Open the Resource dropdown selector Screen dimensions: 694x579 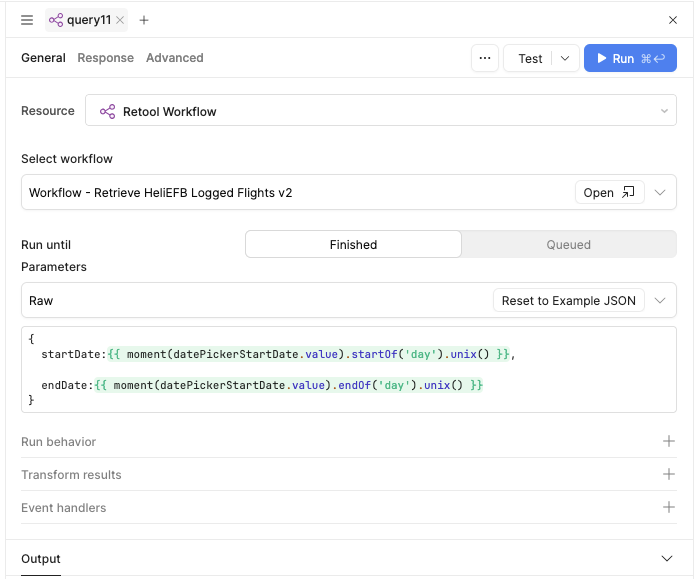pyautogui.click(x=380, y=112)
